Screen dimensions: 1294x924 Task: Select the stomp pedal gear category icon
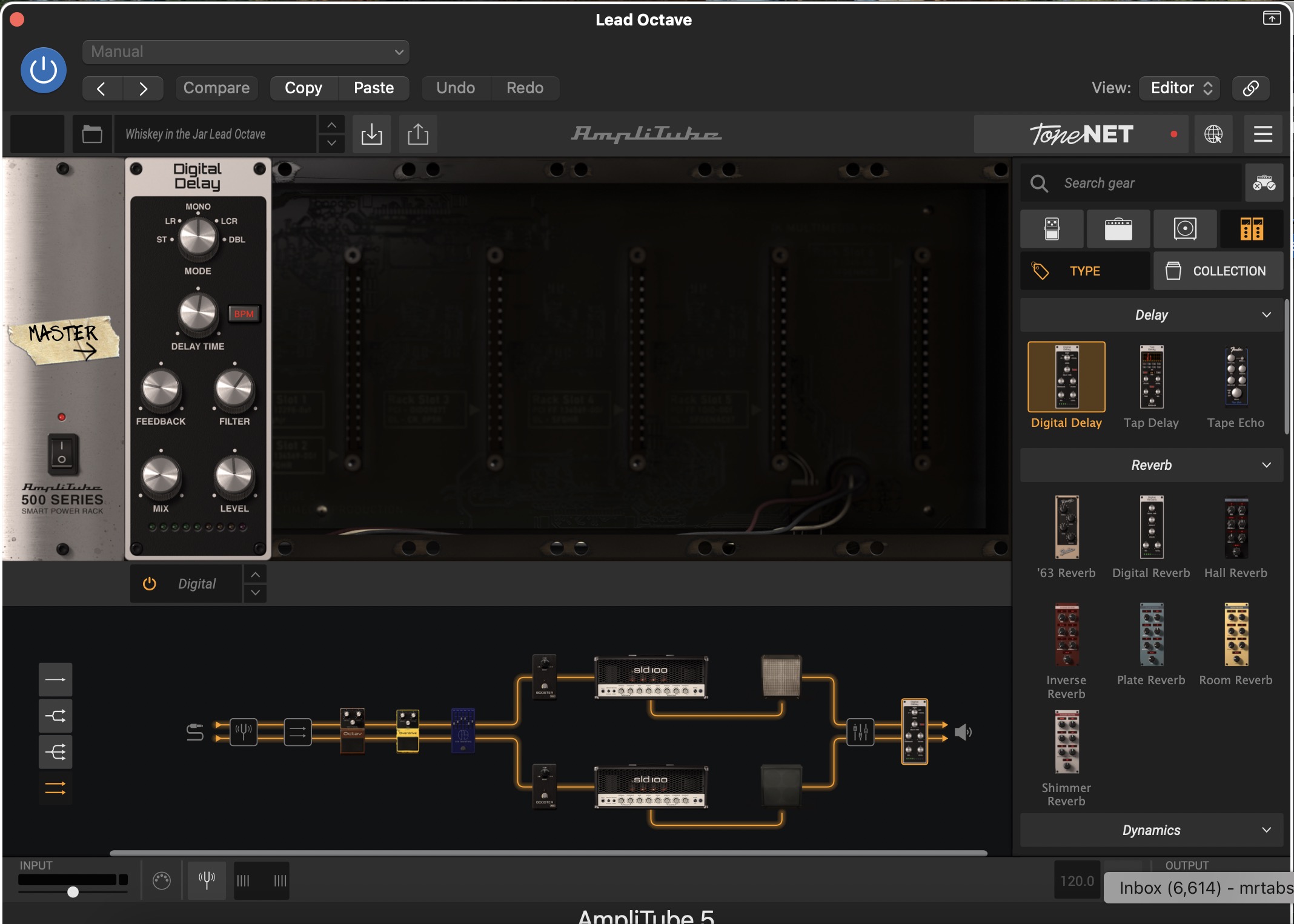pos(1052,229)
